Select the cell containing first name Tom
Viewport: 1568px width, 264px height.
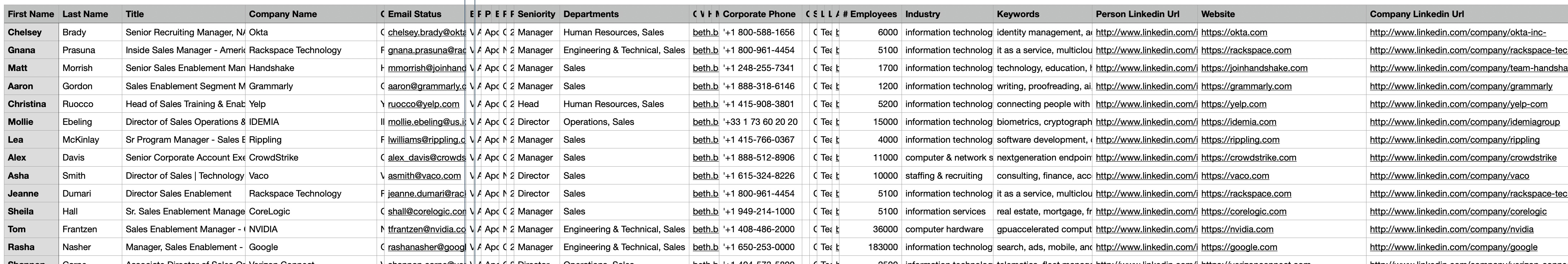(x=16, y=229)
